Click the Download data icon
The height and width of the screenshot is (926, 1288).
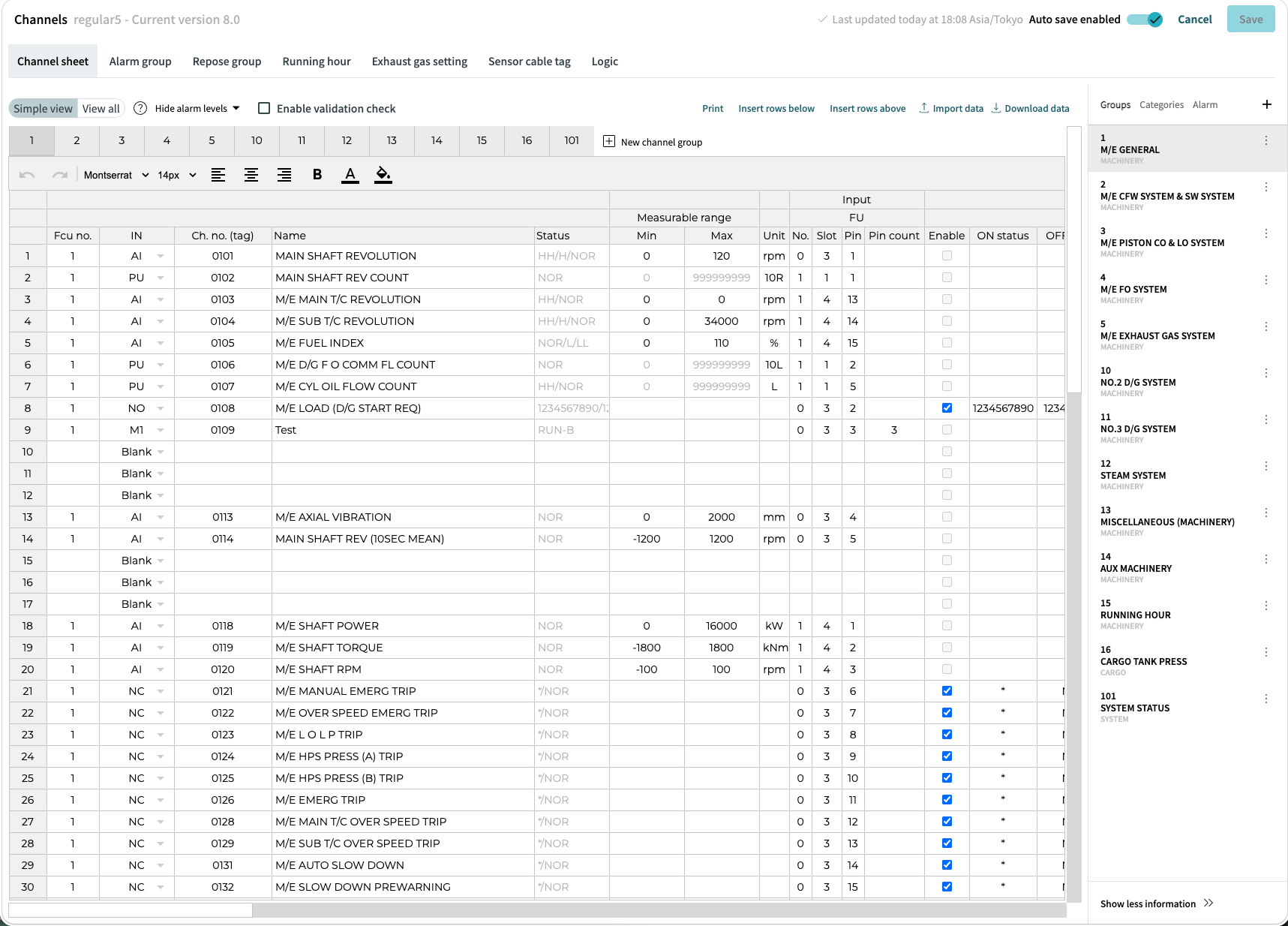(996, 108)
